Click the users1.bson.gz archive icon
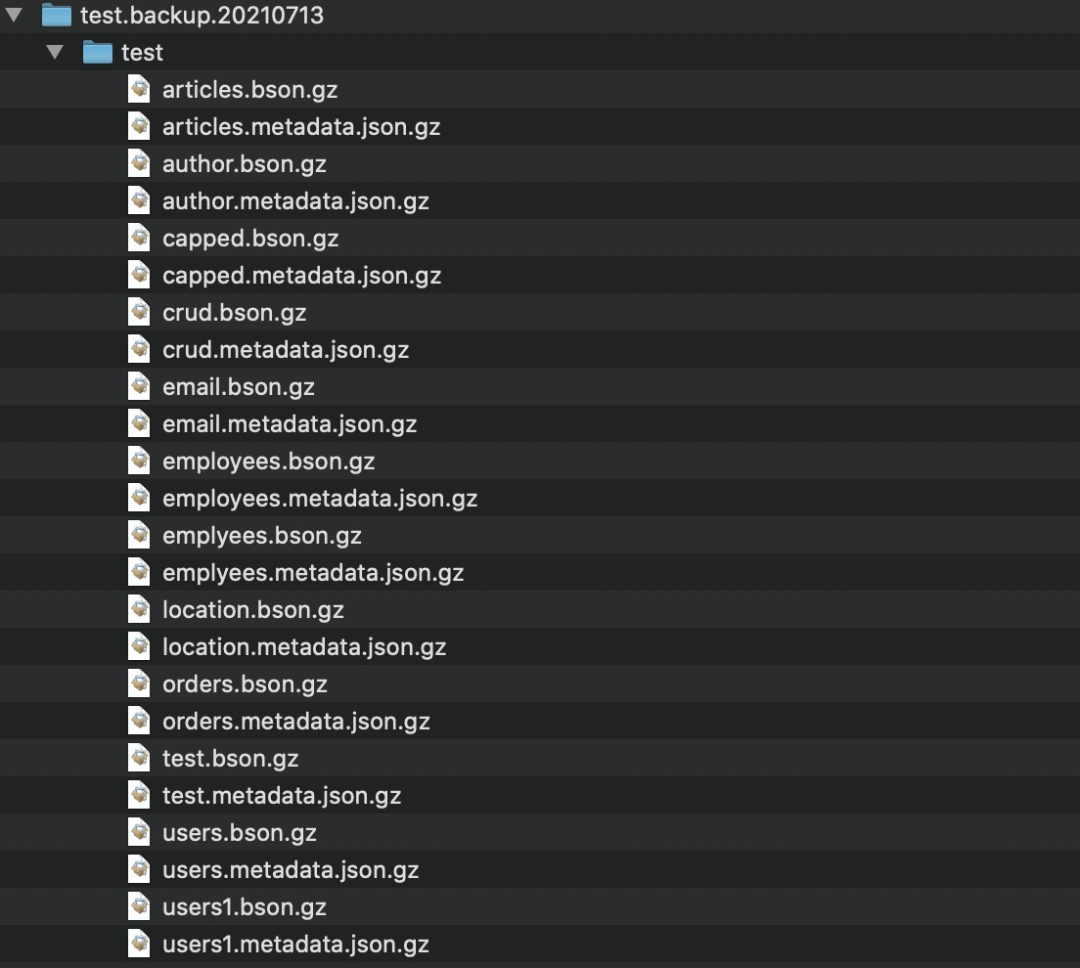Screen dimensions: 1080x968 point(139,907)
